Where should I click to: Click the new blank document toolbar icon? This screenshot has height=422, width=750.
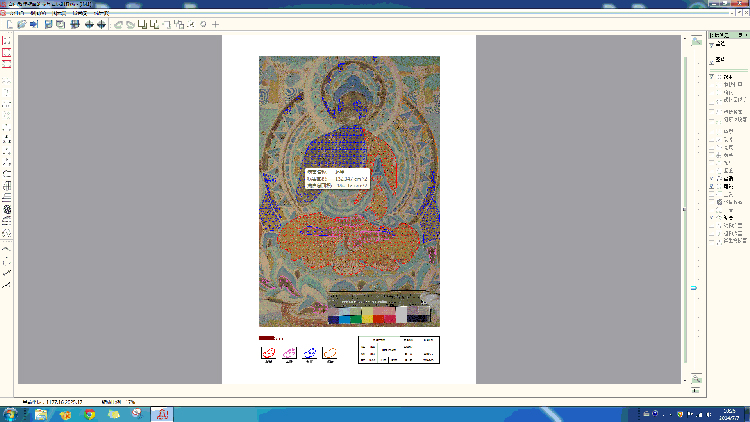10,24
